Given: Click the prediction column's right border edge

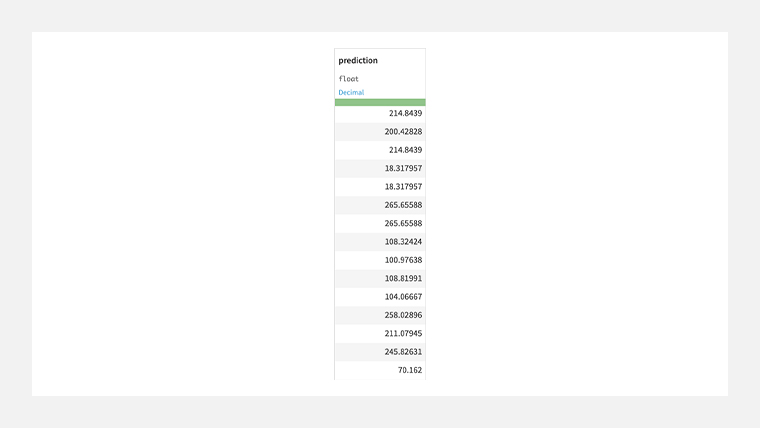Looking at the screenshot, I should pos(426,214).
